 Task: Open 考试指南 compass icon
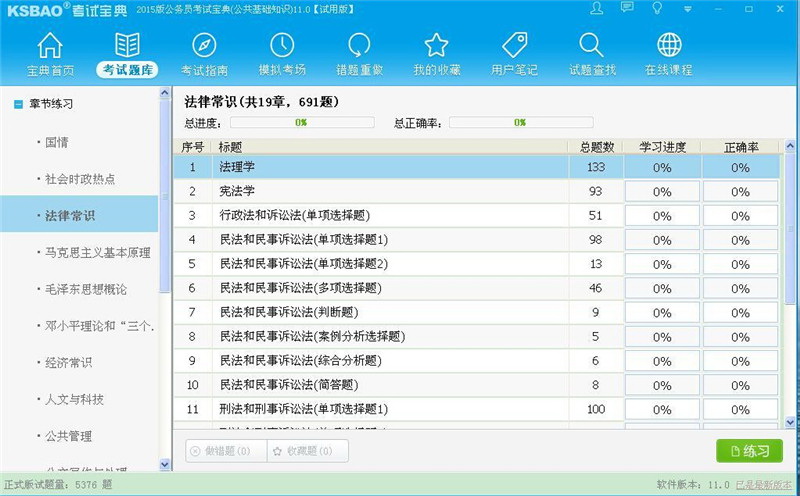204,54
